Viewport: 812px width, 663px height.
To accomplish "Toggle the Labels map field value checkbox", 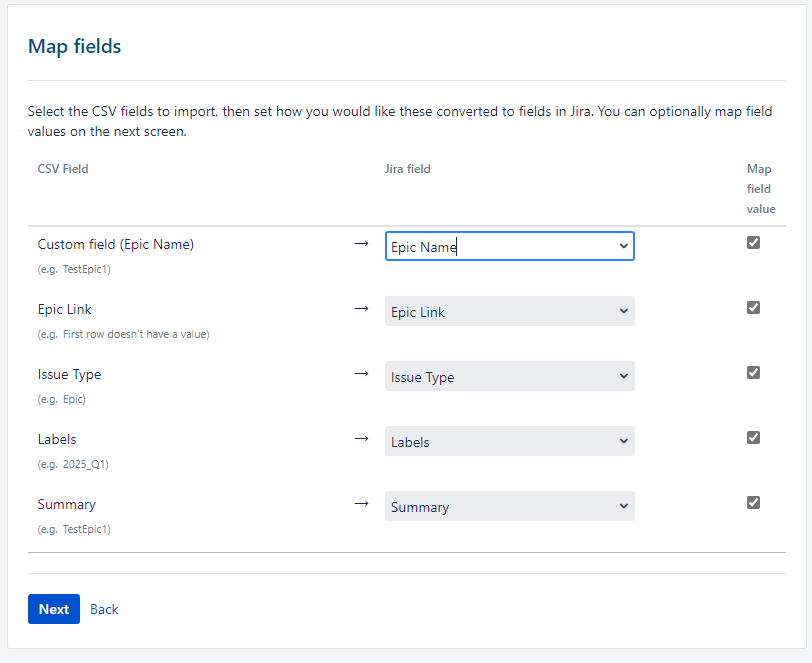I will tap(754, 438).
